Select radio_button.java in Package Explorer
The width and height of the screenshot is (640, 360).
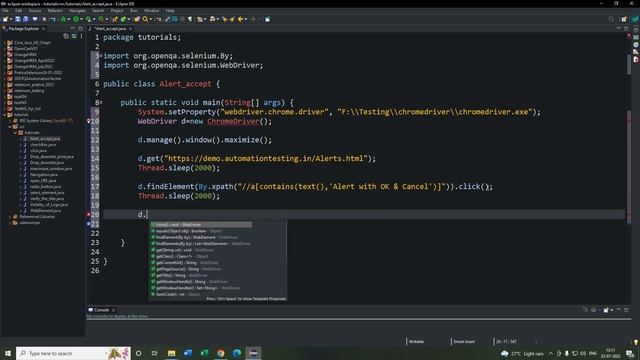(x=45, y=187)
